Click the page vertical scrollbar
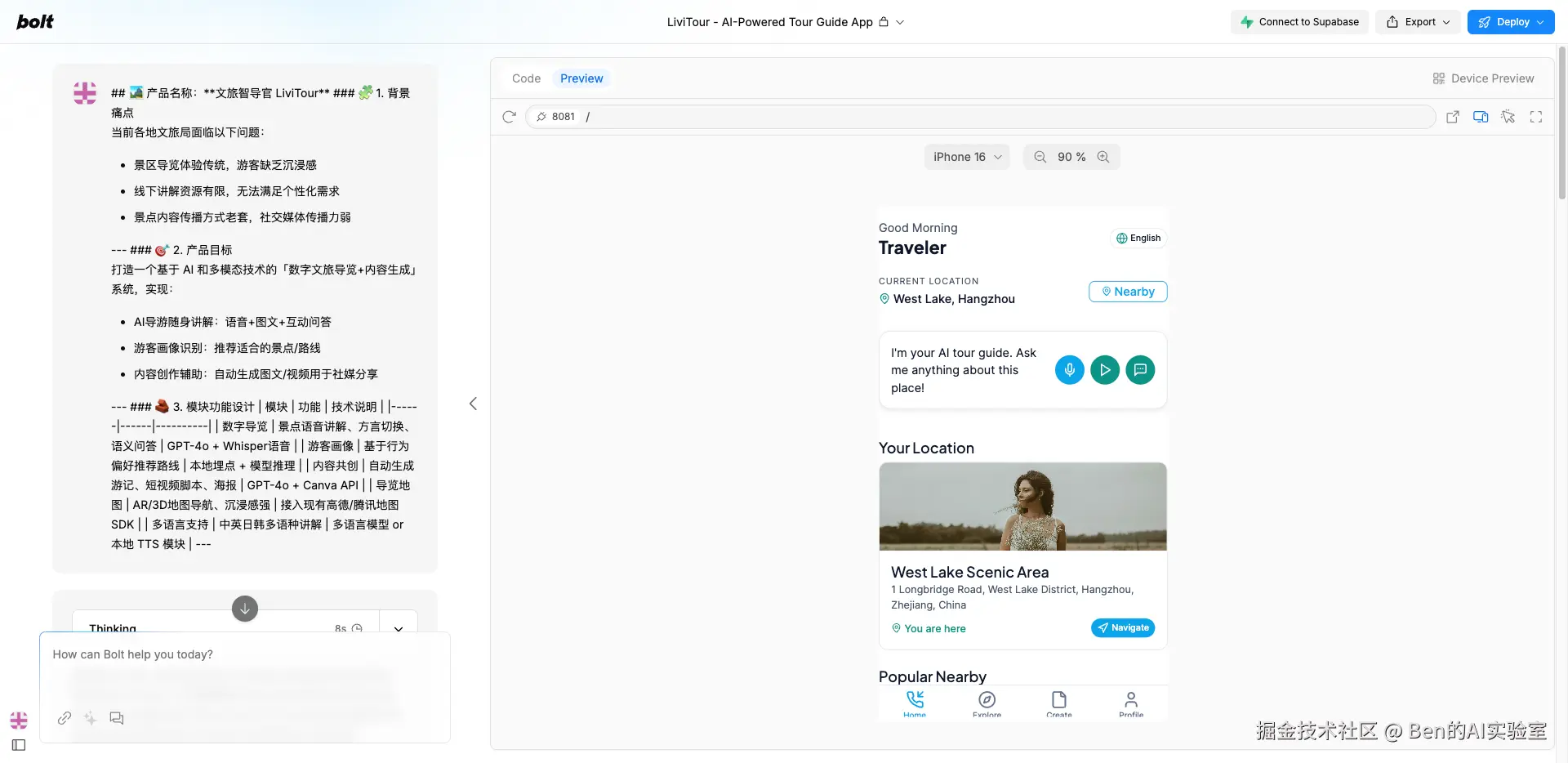This screenshot has width=1568, height=763. tap(1561, 123)
